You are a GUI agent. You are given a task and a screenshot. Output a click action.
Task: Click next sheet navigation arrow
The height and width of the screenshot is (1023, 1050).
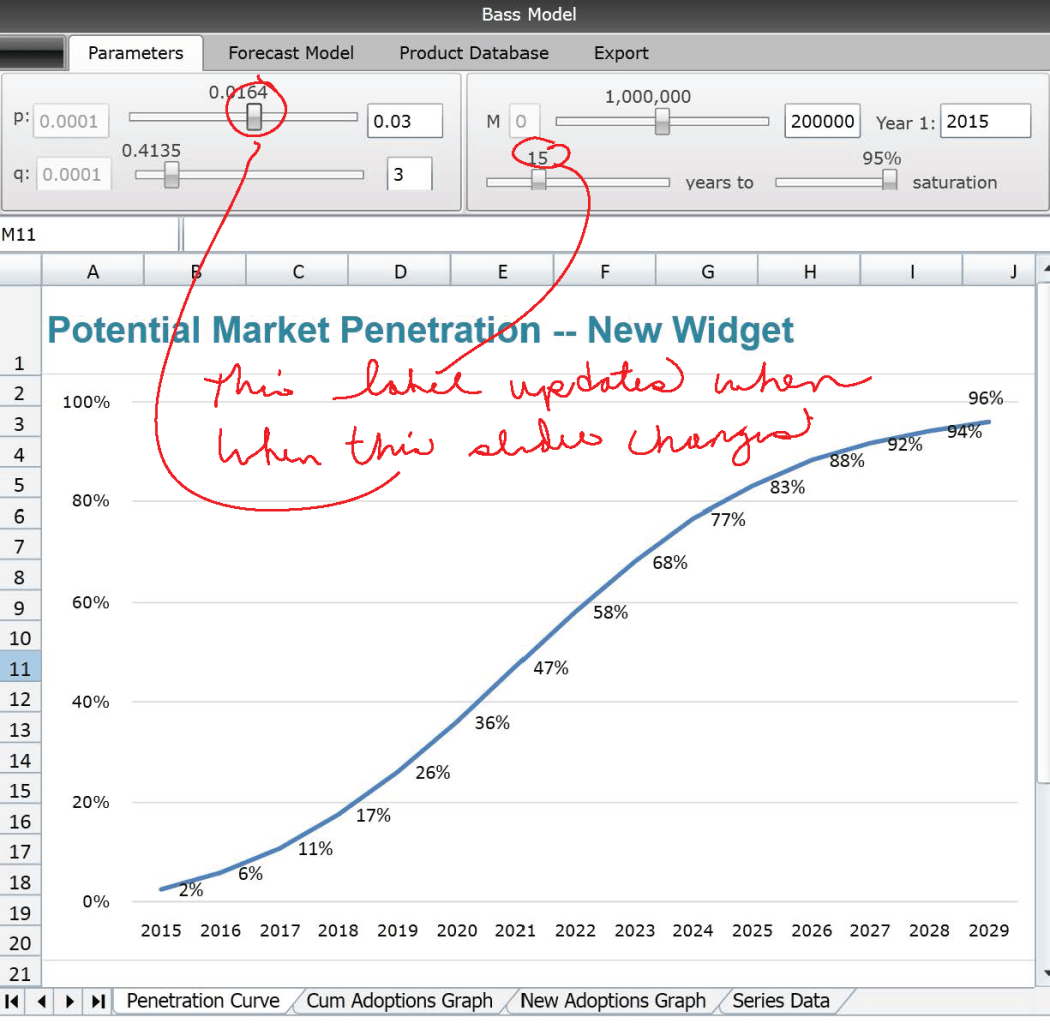(x=70, y=1001)
